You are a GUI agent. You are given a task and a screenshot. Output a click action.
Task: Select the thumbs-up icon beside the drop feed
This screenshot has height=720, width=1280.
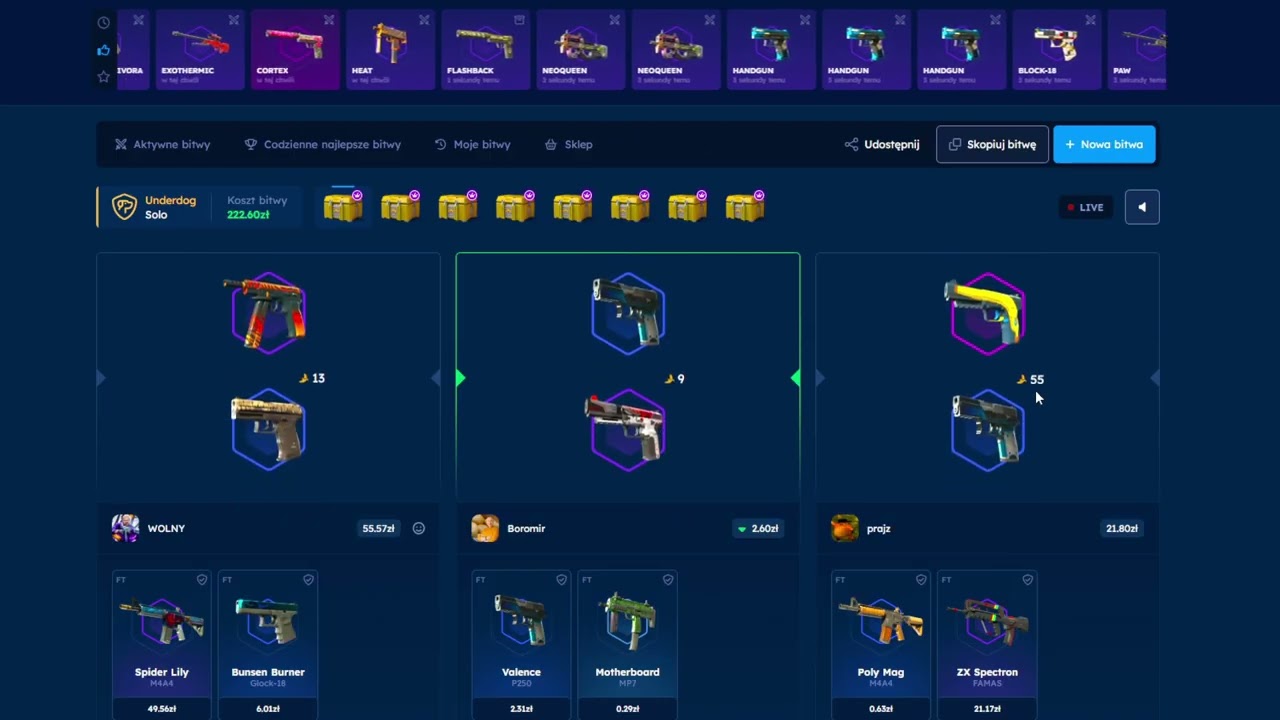104,50
